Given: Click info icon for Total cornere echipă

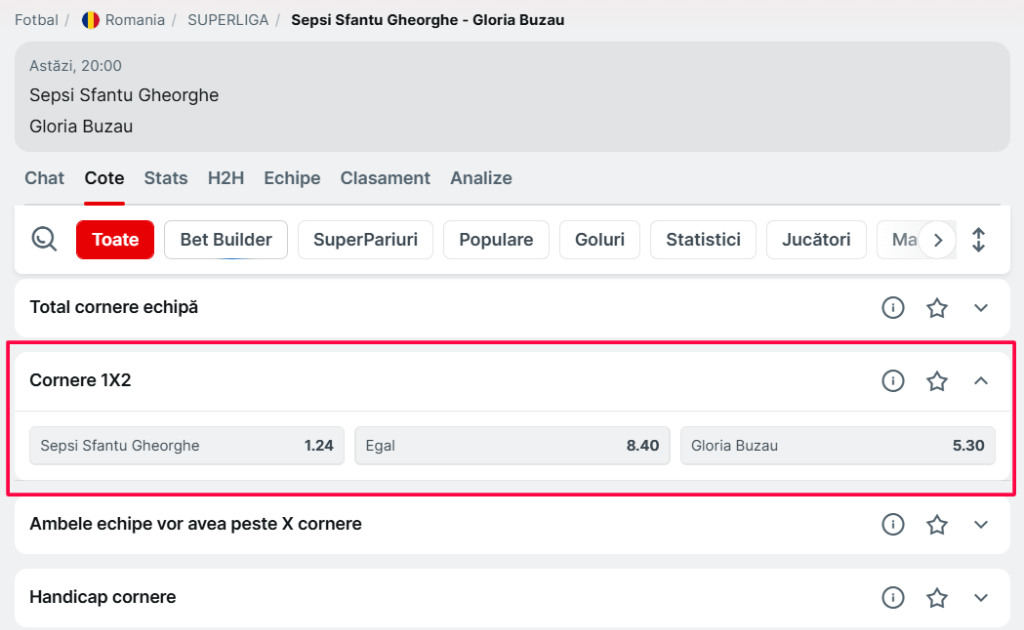Looking at the screenshot, I should (893, 307).
